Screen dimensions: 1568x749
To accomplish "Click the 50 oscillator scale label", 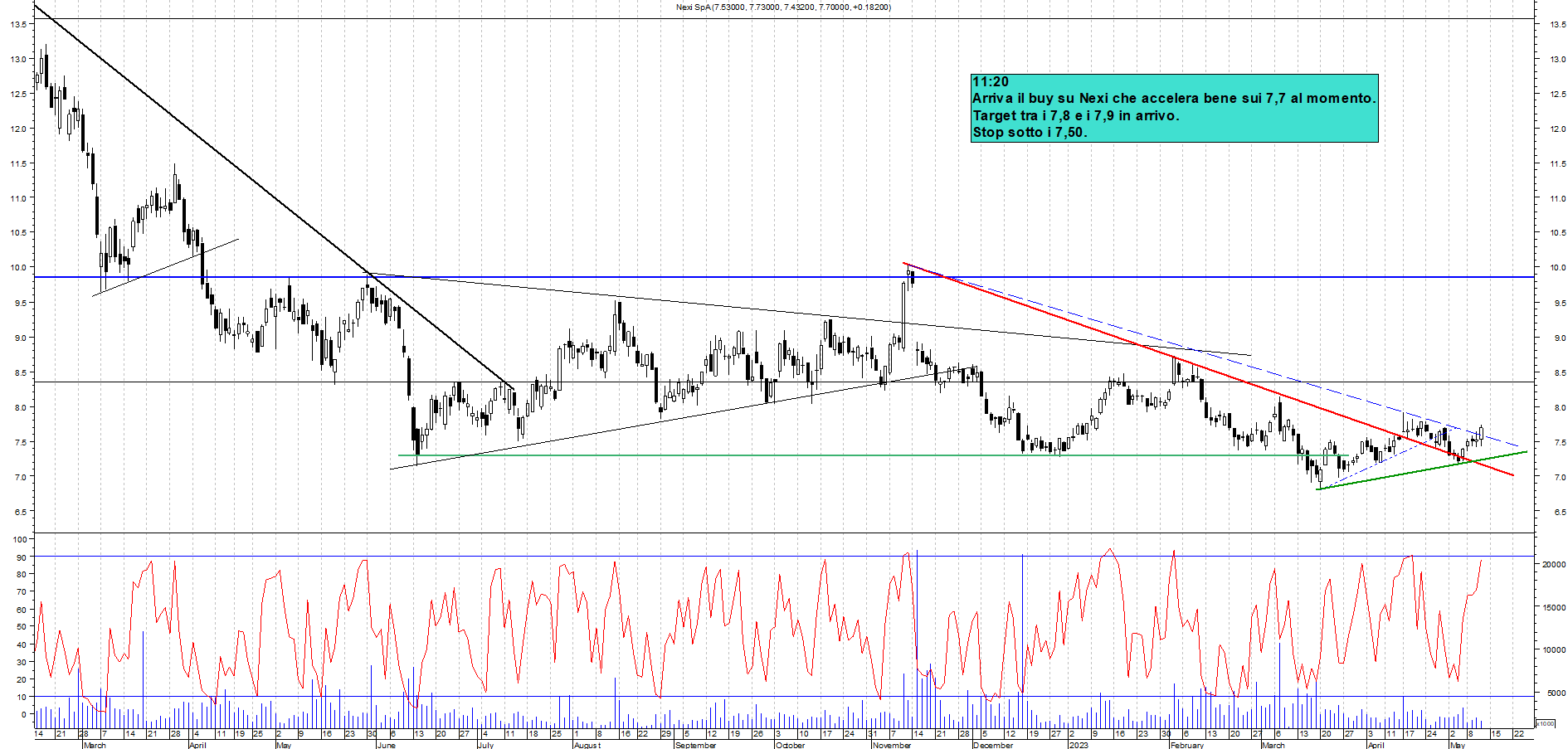I will point(21,627).
